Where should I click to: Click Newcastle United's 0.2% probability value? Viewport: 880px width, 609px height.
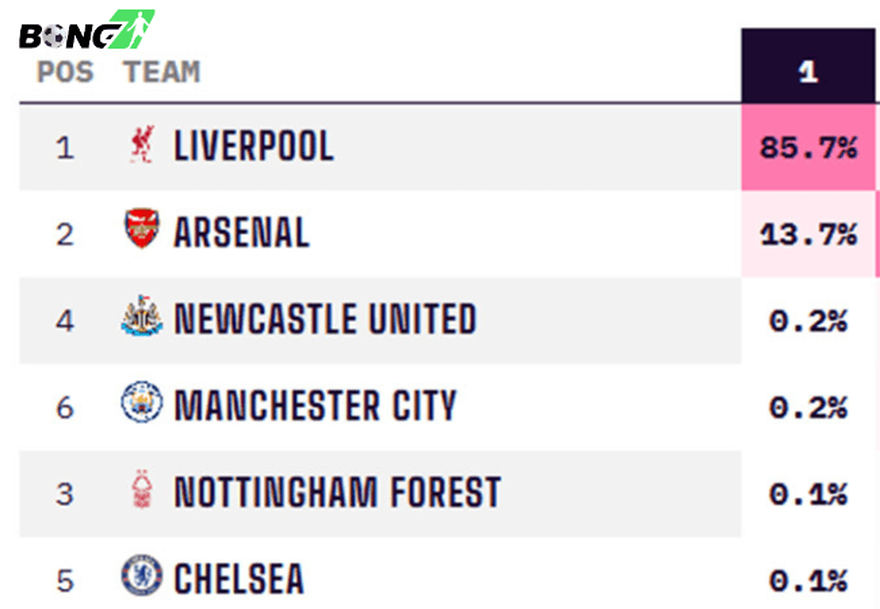[x=808, y=321]
